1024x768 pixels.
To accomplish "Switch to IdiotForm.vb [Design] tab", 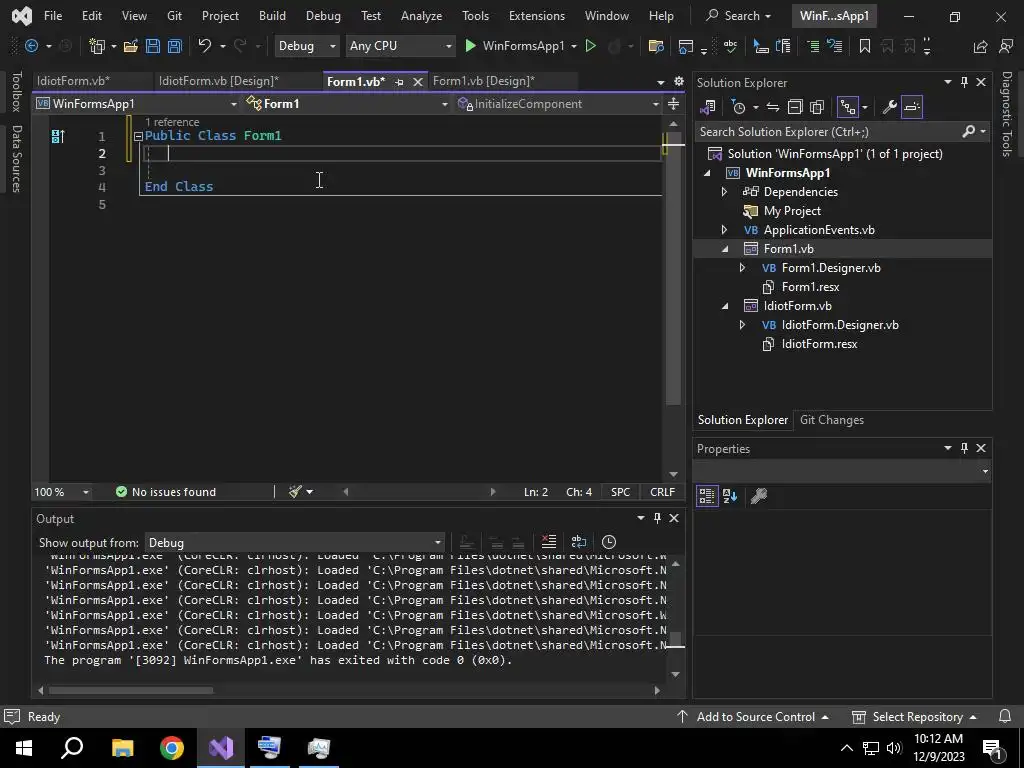I will [219, 81].
